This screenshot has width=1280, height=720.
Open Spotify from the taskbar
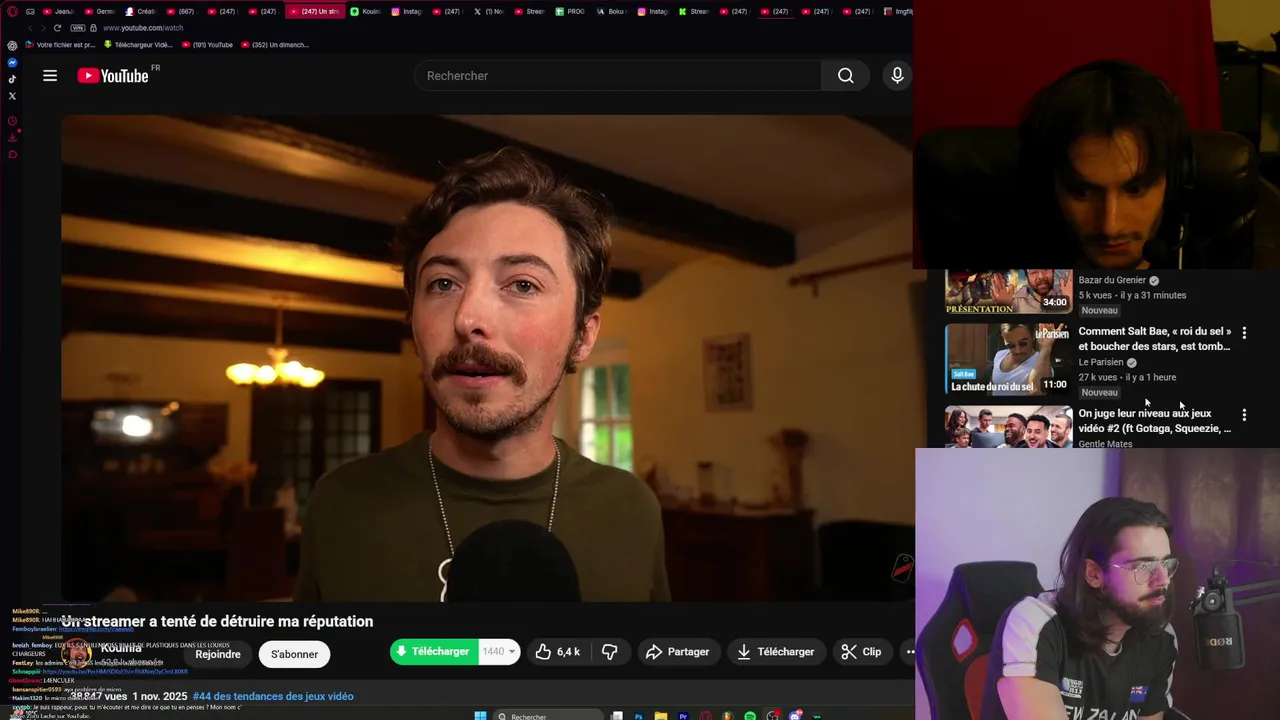pyautogui.click(x=750, y=716)
